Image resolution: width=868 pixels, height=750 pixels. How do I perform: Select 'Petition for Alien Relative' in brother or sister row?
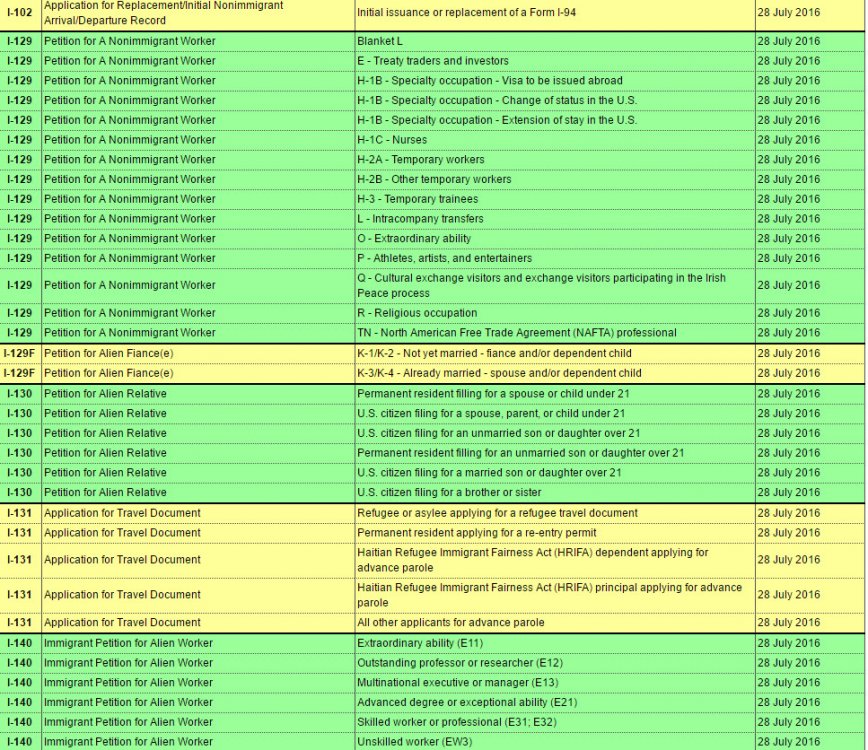(x=198, y=493)
